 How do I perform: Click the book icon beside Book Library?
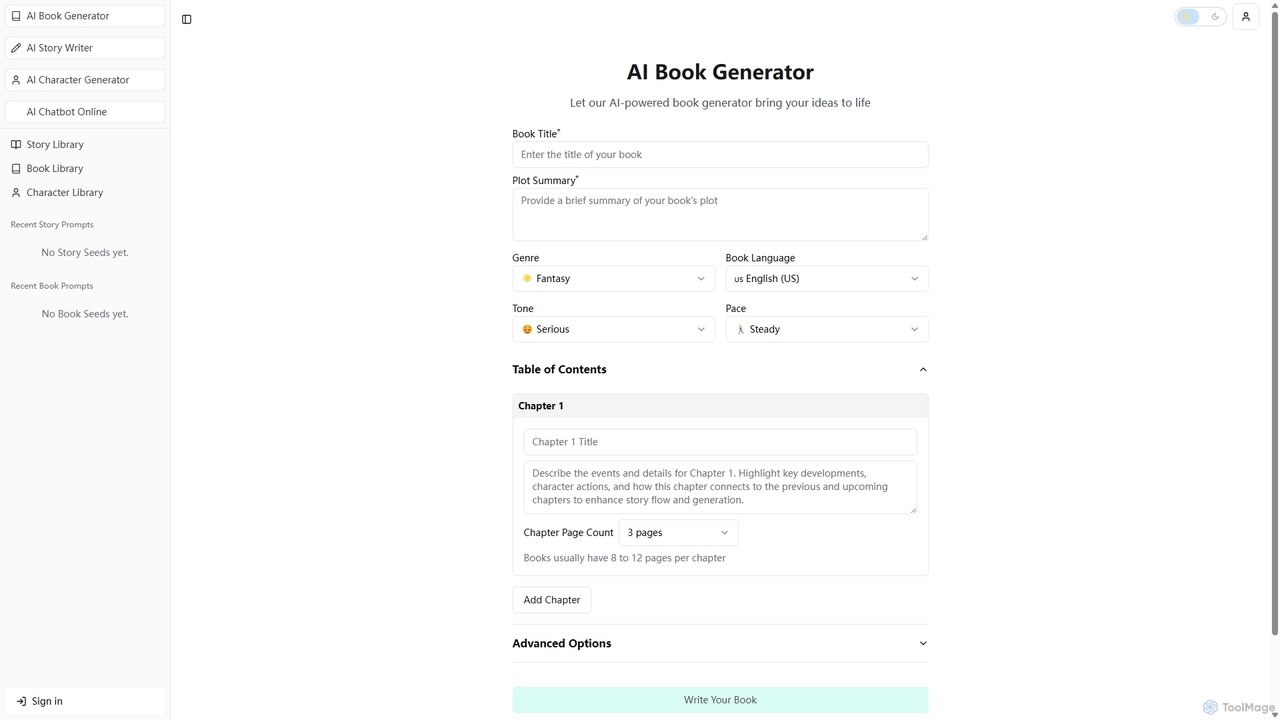tap(16, 168)
